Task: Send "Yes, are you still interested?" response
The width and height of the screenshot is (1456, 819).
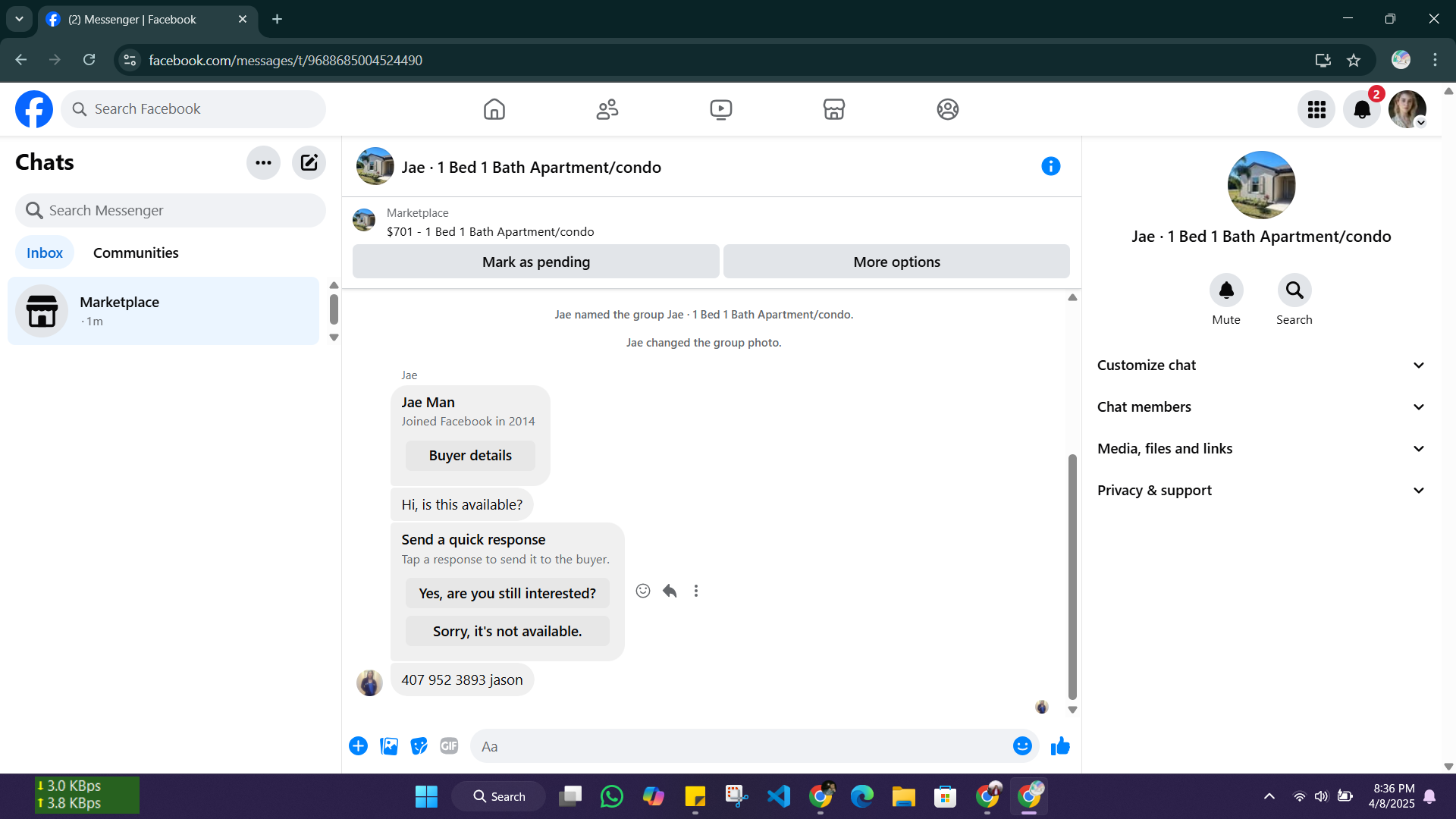Action: point(507,593)
